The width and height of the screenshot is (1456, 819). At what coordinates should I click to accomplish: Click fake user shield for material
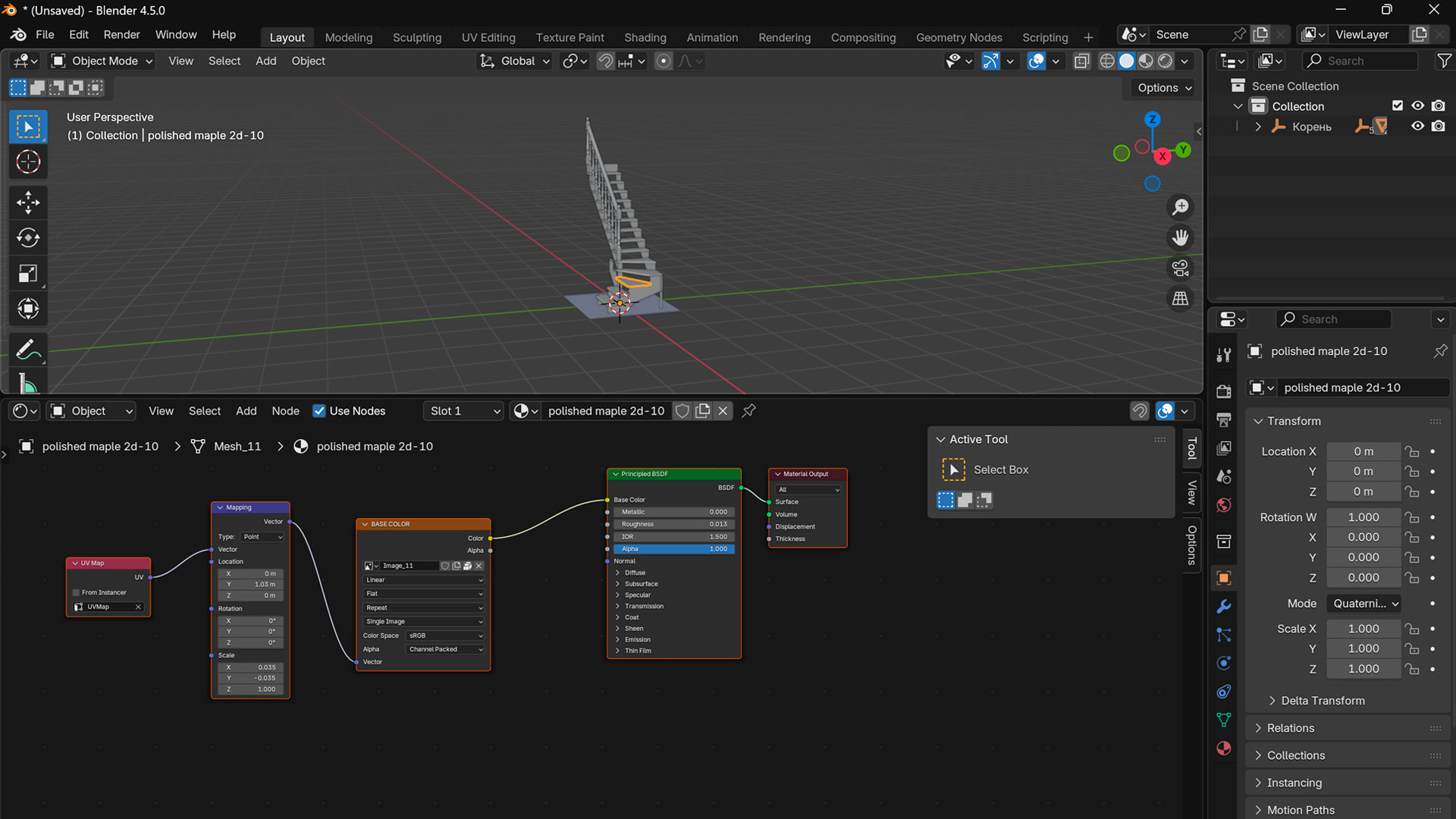pos(682,410)
